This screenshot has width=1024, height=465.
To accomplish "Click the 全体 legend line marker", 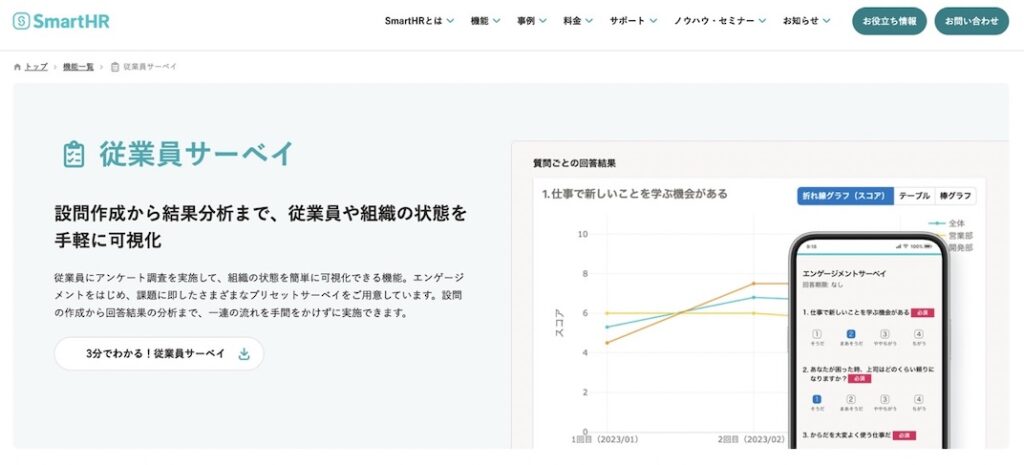I will (x=935, y=223).
